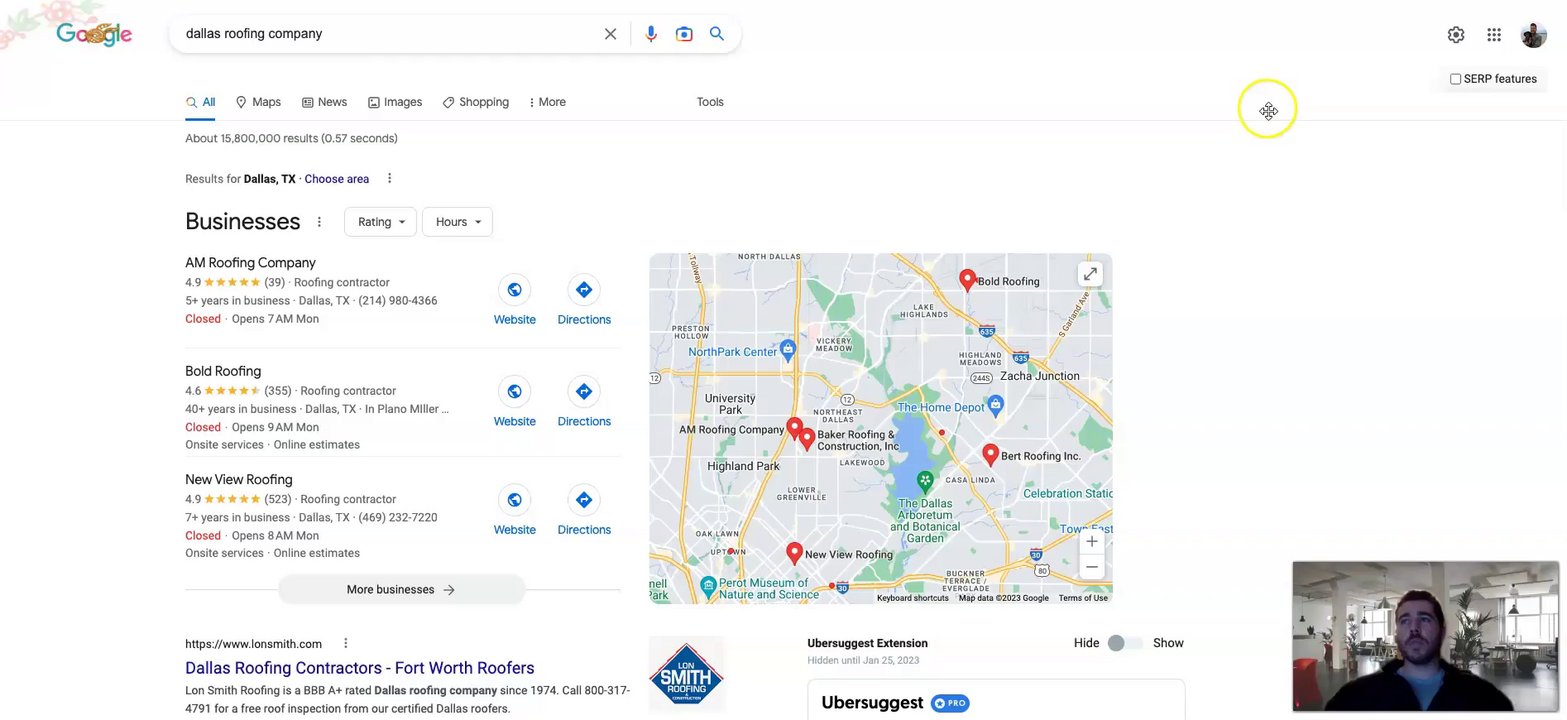This screenshot has width=1567, height=720.
Task: Open the Bold Roofing listing title
Action: pos(223,371)
